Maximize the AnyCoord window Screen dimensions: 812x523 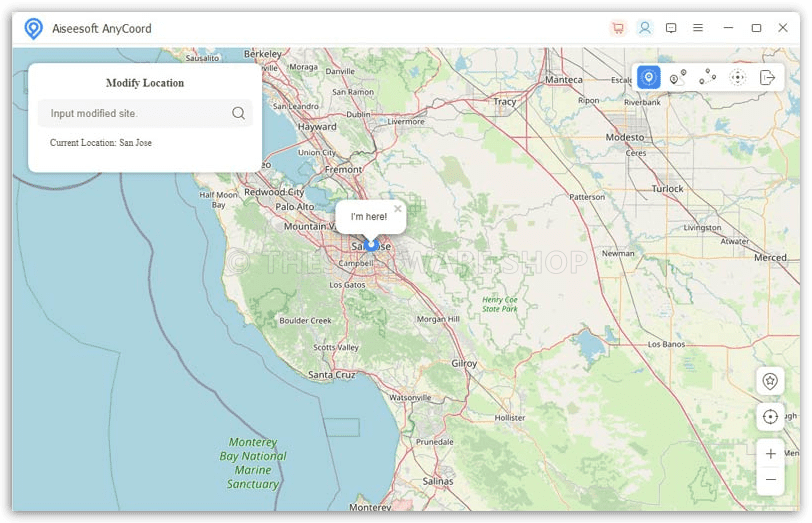(x=757, y=28)
